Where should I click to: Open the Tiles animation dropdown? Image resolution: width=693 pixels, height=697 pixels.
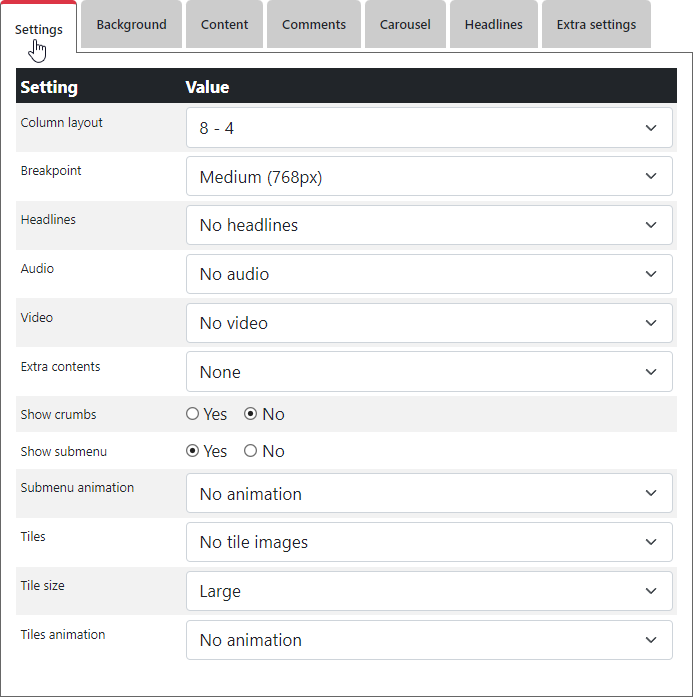[429, 640]
